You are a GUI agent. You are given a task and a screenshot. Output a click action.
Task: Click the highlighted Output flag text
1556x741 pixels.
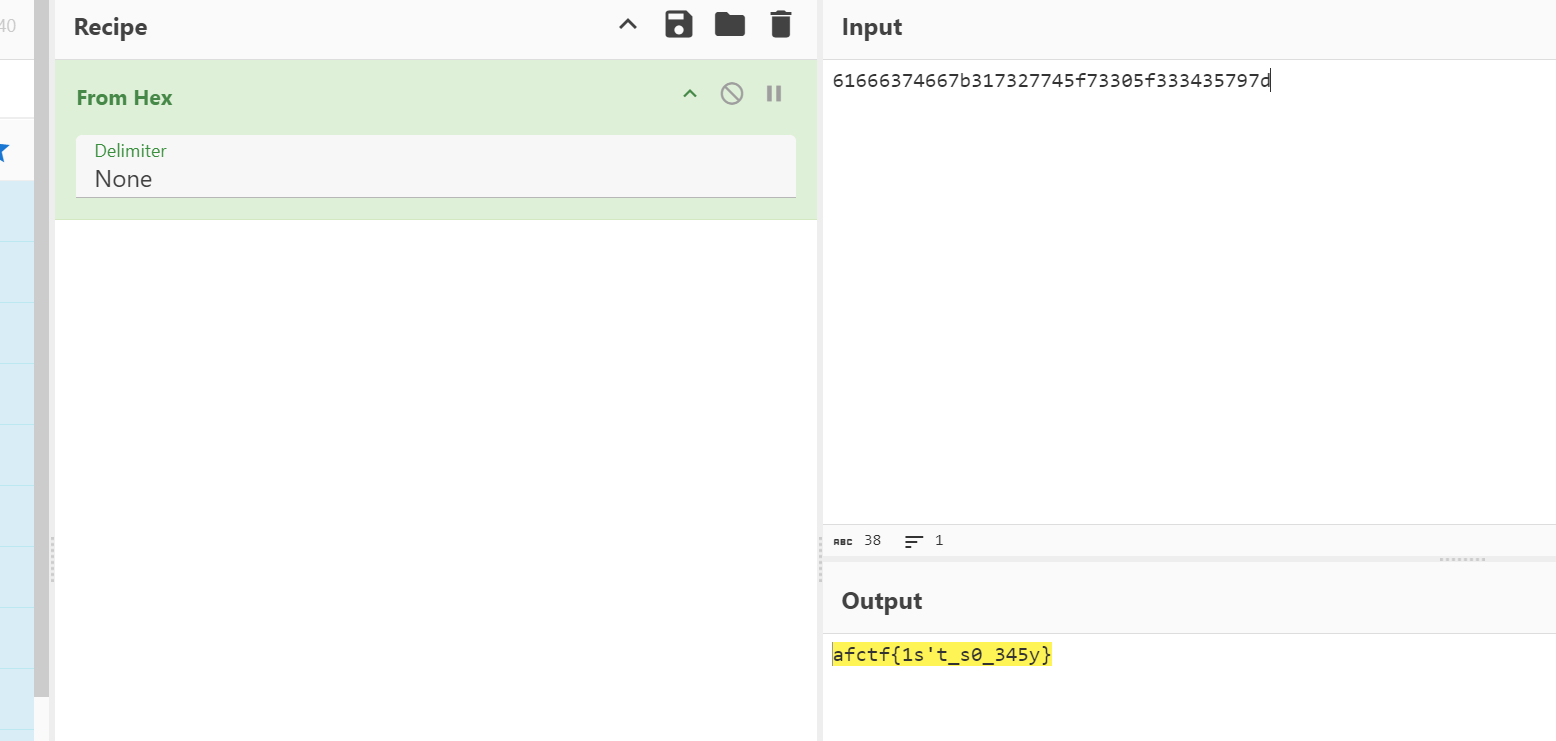point(942,655)
